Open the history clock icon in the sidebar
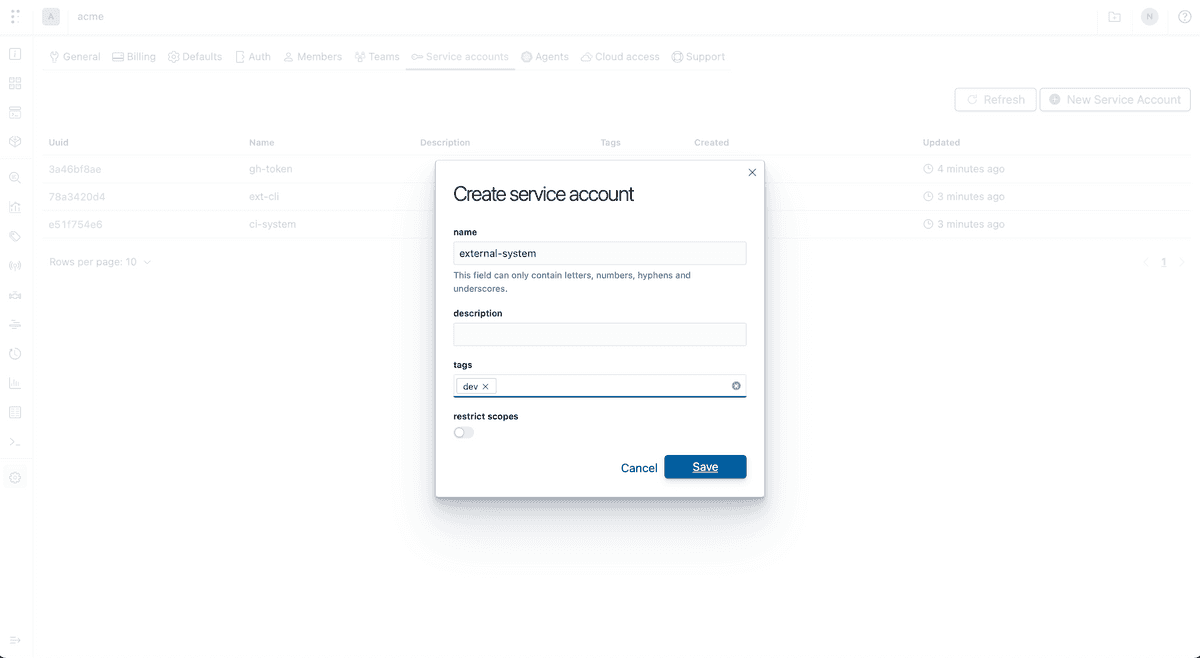 pyautogui.click(x=15, y=354)
